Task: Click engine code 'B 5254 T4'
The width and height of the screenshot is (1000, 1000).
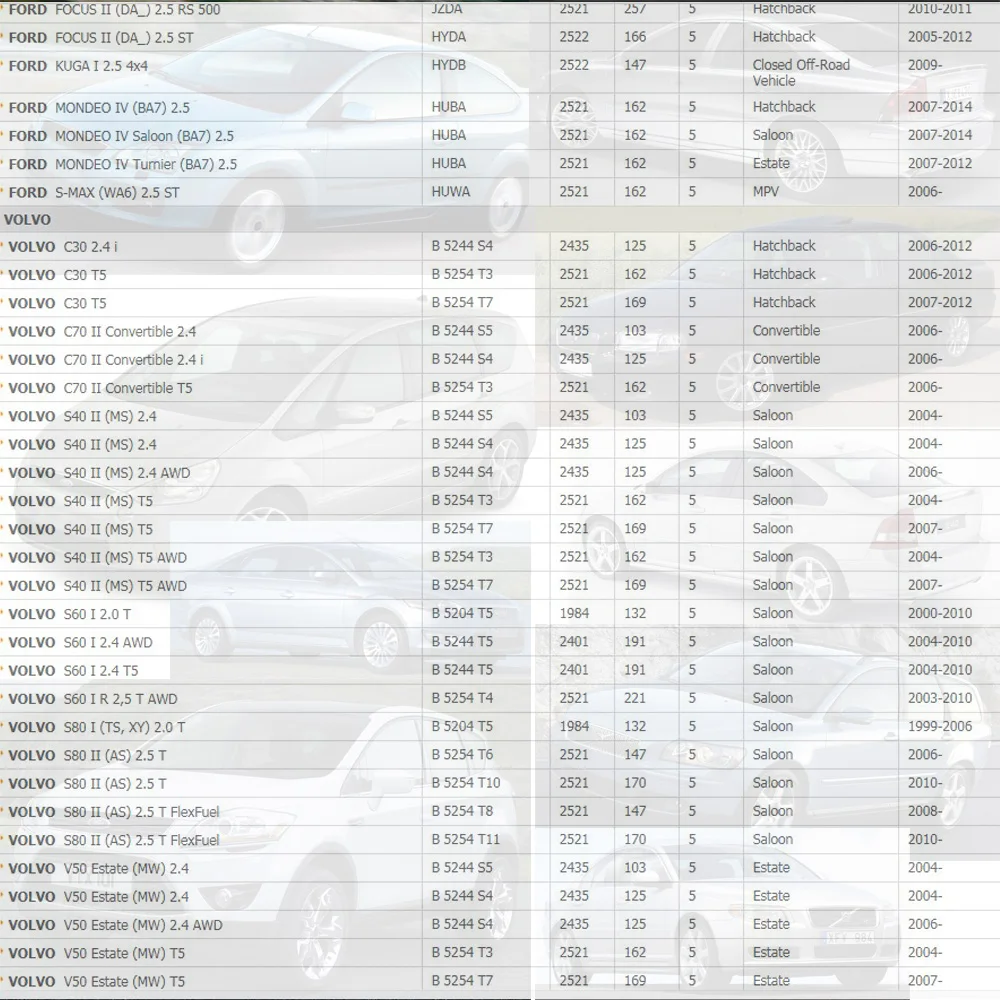Action: tap(462, 698)
